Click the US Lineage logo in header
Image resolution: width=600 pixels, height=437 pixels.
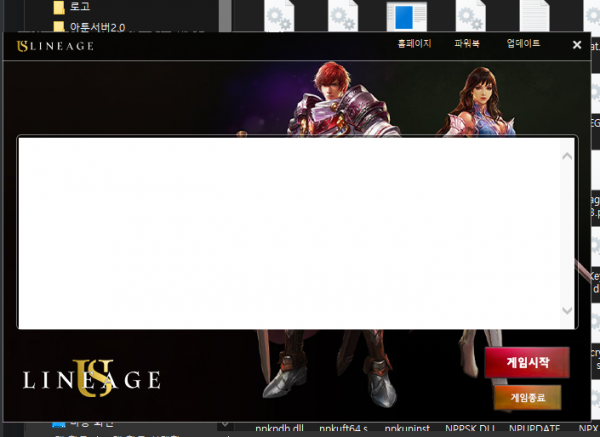pyautogui.click(x=55, y=46)
